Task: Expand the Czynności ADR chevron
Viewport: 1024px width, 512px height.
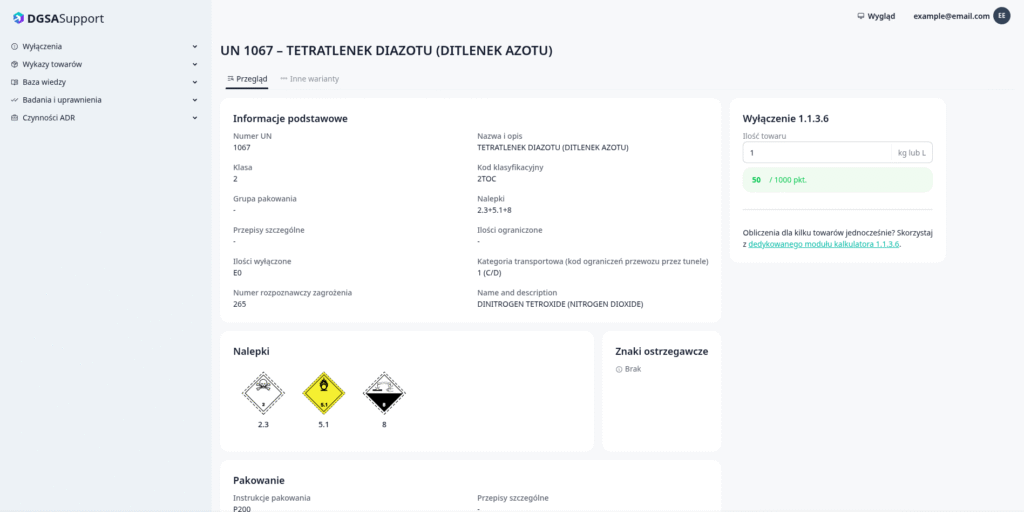Action: click(195, 118)
